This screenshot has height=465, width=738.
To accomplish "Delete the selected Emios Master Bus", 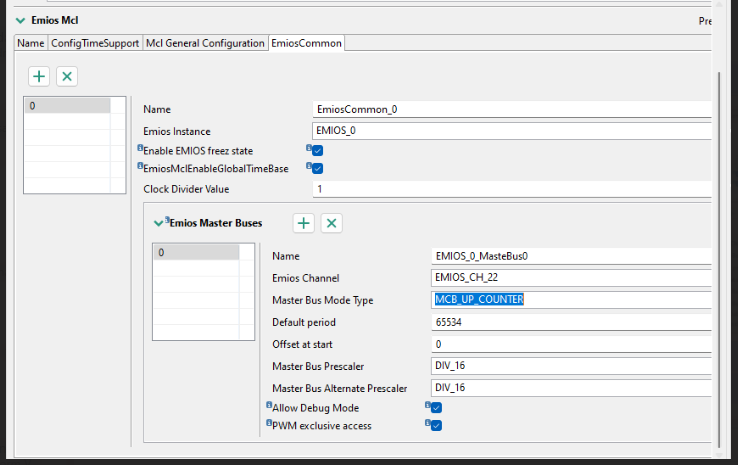I will [x=332, y=223].
